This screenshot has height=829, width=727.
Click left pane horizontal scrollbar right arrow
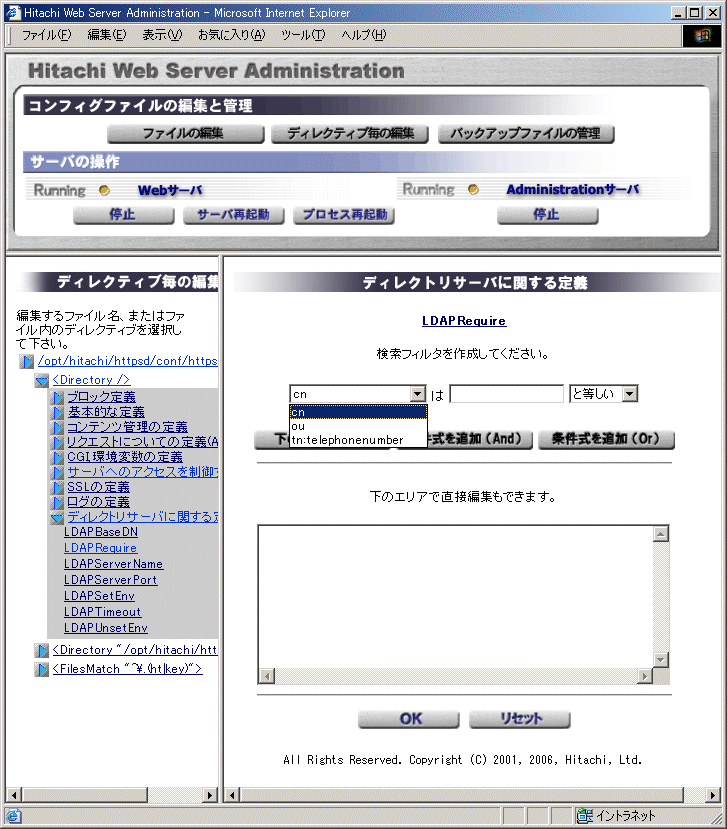pos(210,795)
